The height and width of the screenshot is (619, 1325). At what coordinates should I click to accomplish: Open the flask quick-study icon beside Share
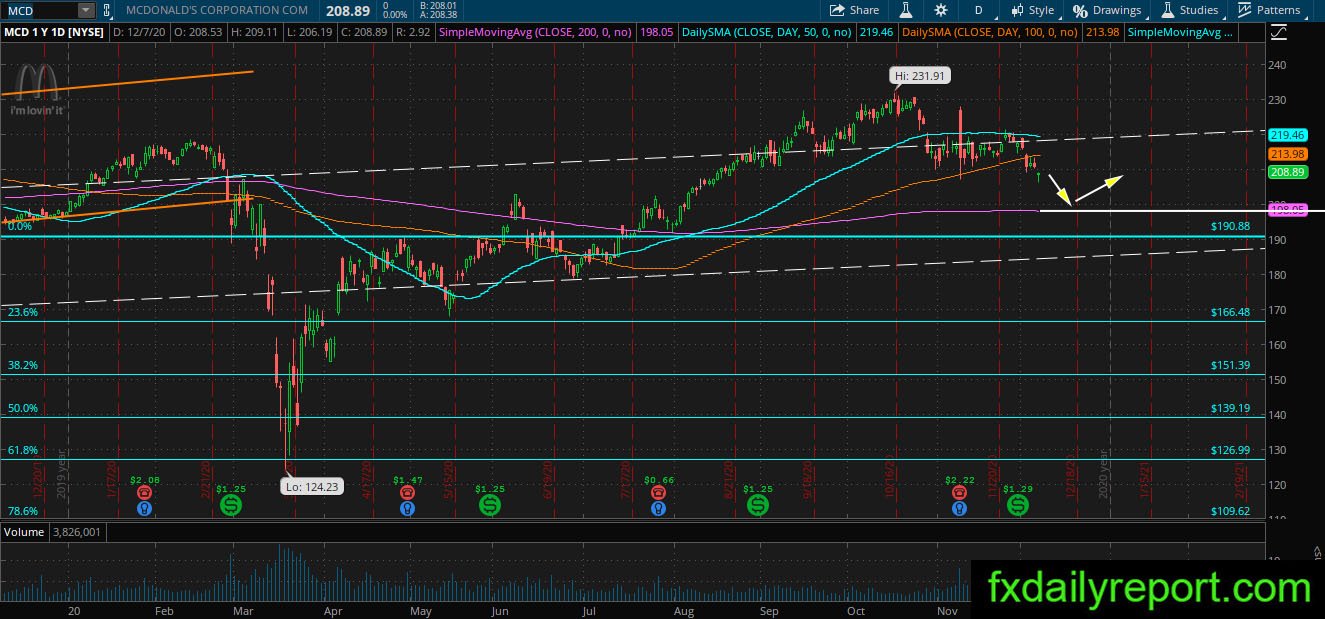905,10
